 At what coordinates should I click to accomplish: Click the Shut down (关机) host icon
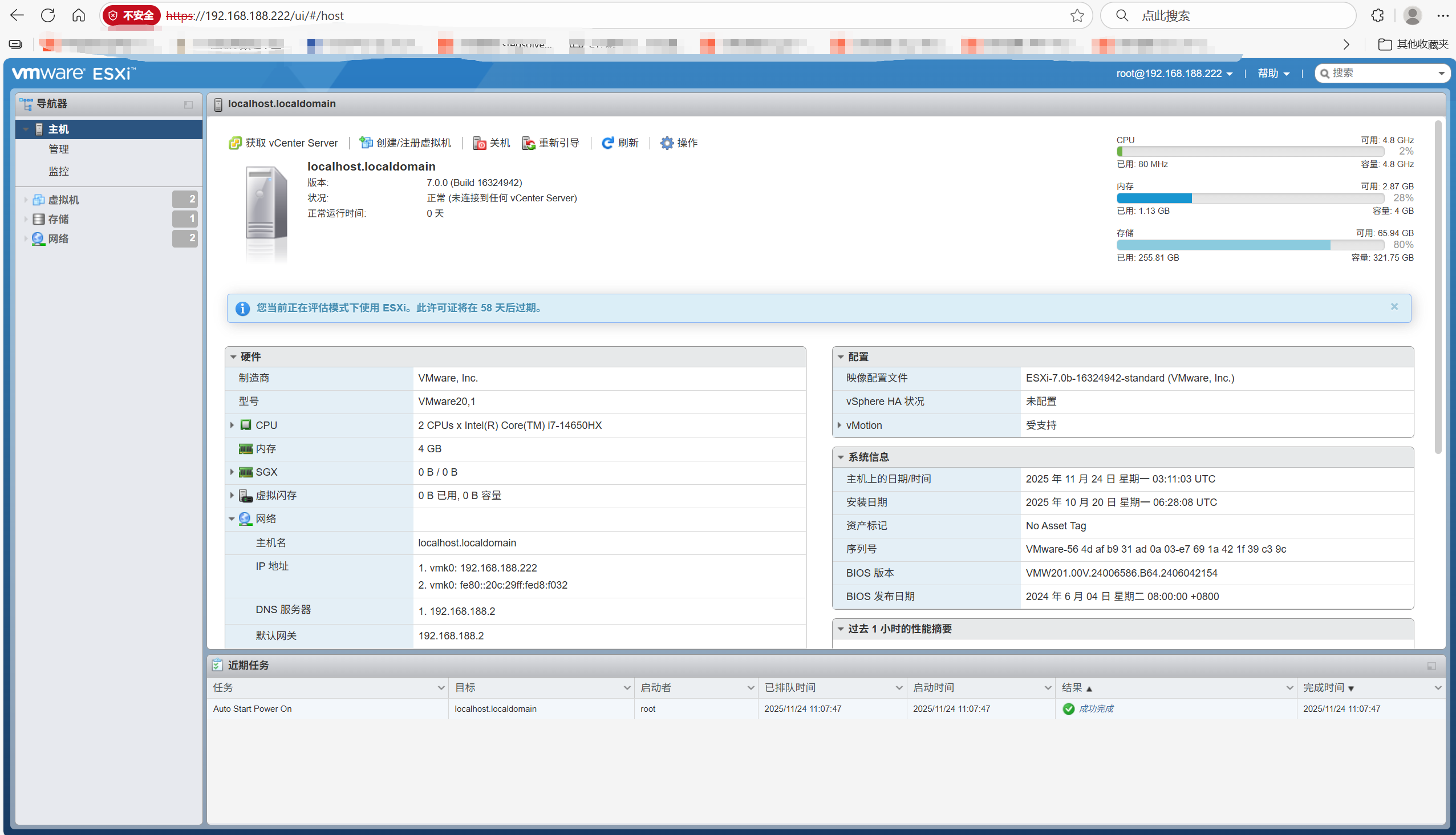(479, 143)
